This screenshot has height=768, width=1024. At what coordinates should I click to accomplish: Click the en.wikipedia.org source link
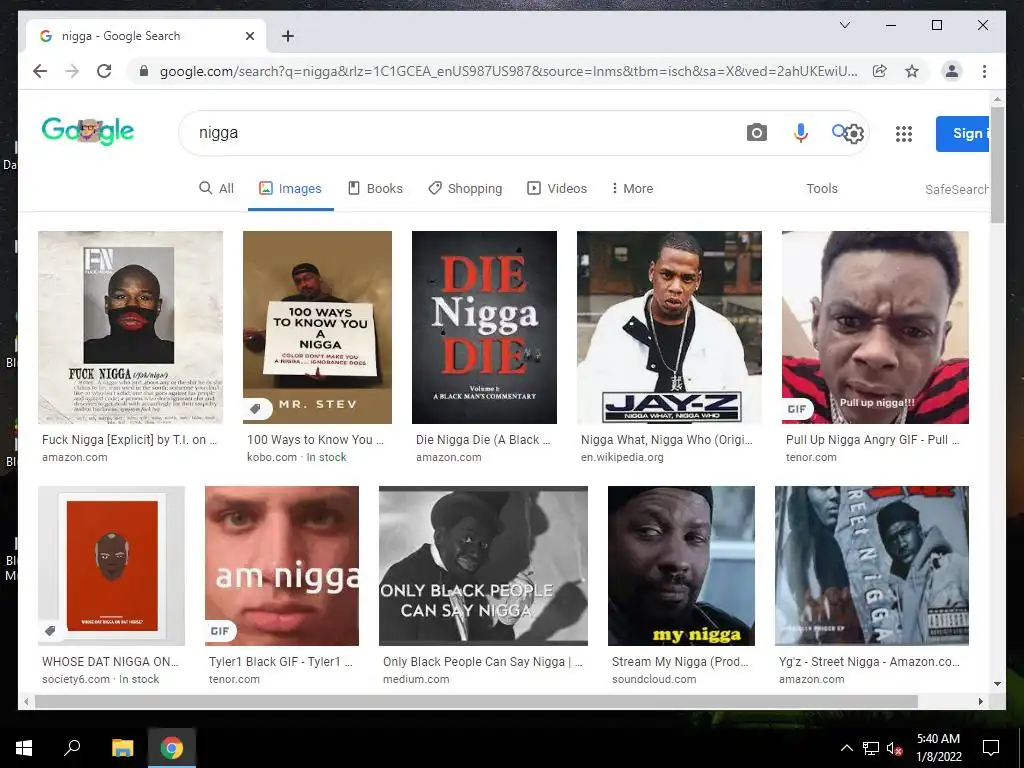coord(622,457)
